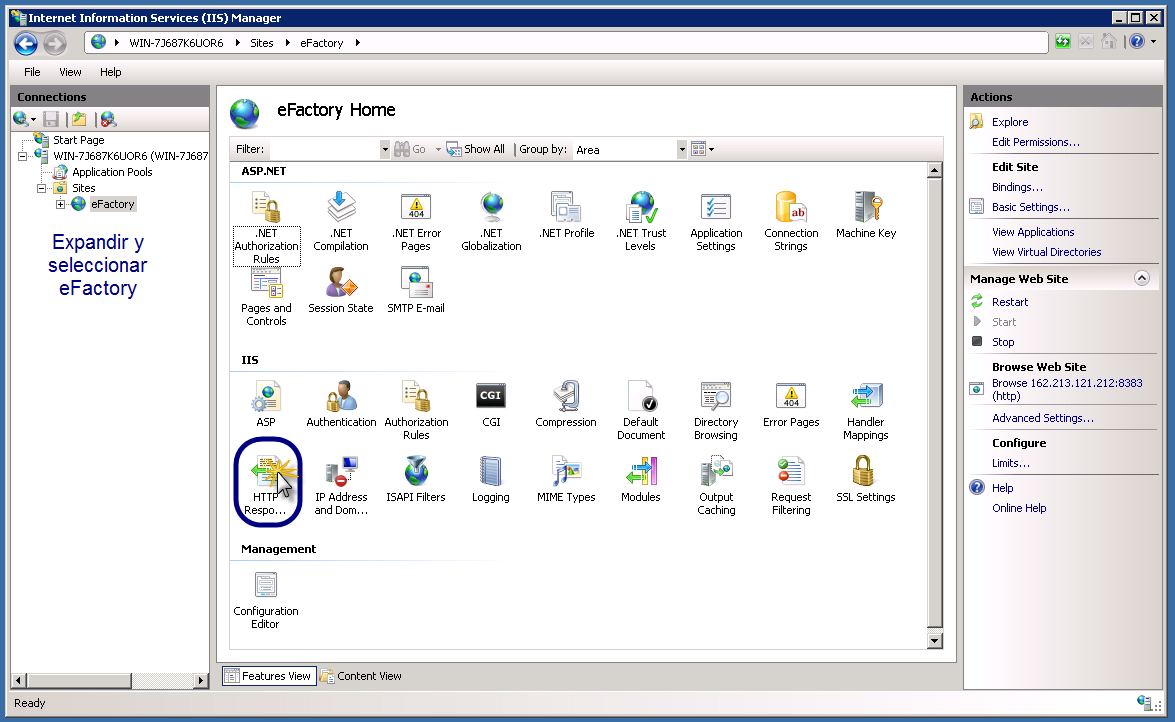Collapse the Sites tree node

(42, 188)
